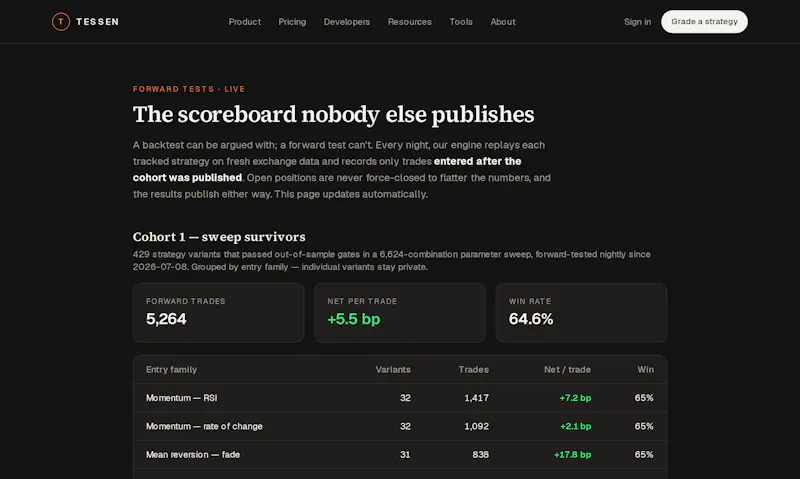Click 838 trades in Mean reversion row
This screenshot has width=800, height=479.
(481, 455)
